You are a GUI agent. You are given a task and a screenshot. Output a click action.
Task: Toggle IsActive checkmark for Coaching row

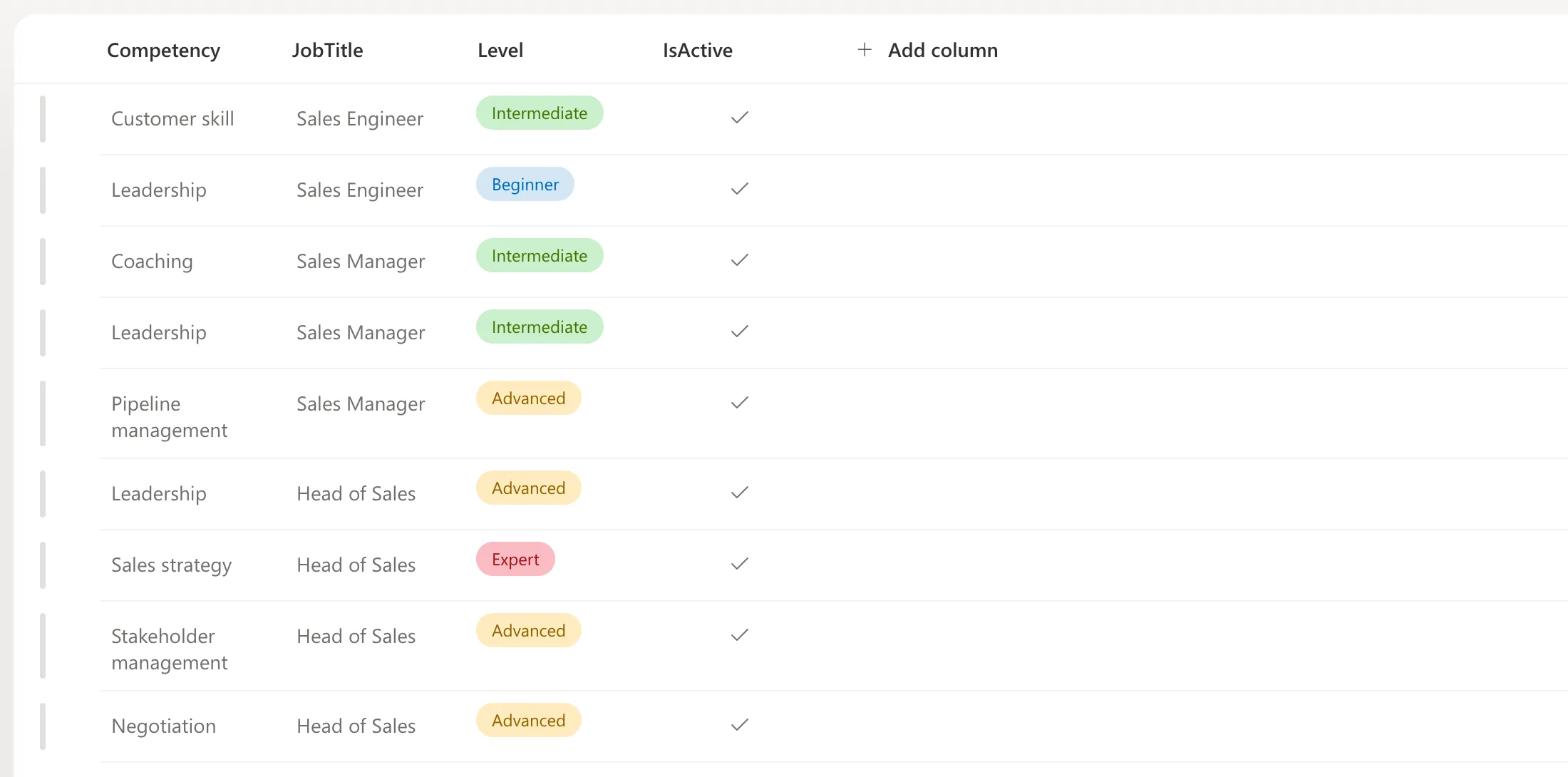740,260
